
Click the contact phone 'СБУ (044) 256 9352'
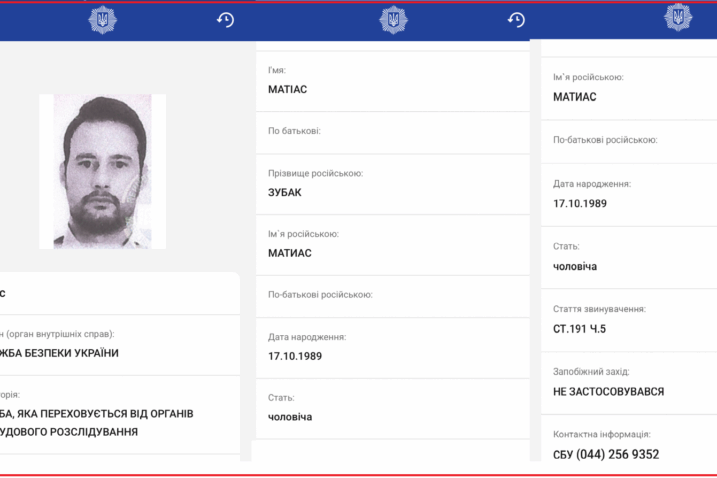606,454
